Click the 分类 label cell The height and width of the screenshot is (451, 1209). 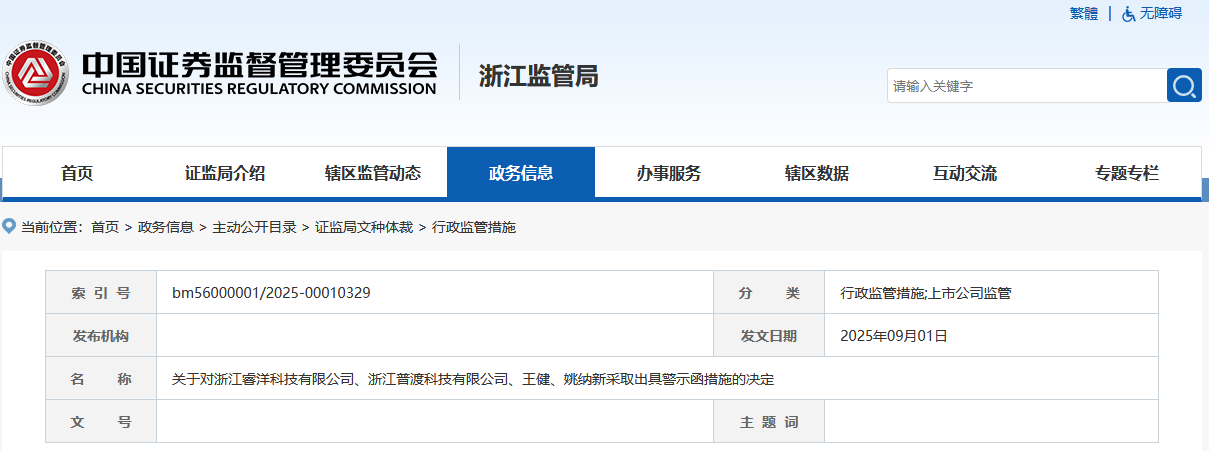coord(769,293)
